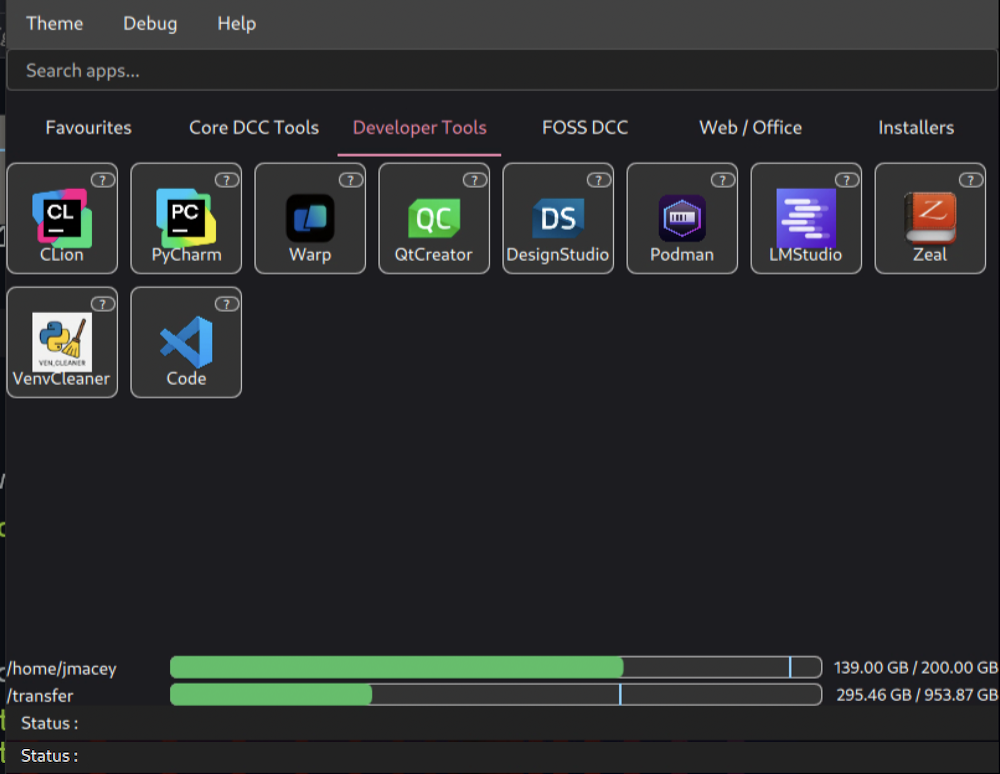Screen dimensions: 1000x774
Task: Open the Theme menu
Action: [55, 24]
